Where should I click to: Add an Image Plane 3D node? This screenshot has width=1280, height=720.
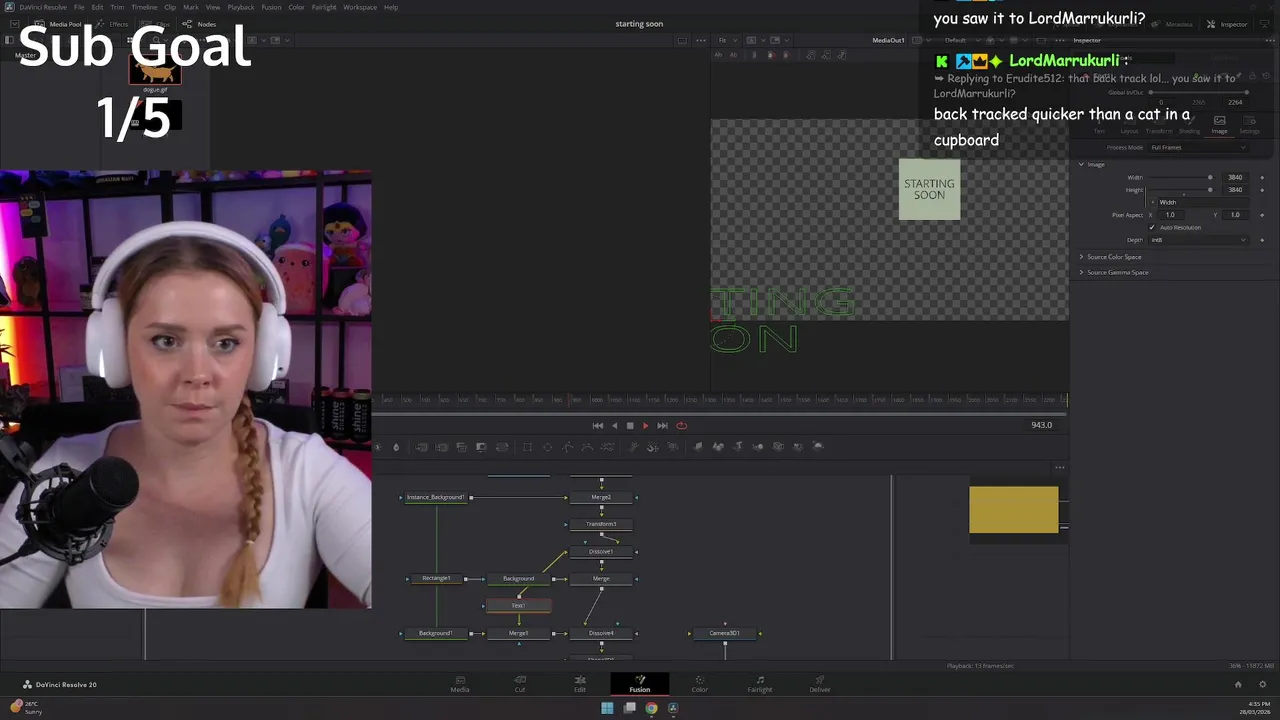(x=698, y=447)
